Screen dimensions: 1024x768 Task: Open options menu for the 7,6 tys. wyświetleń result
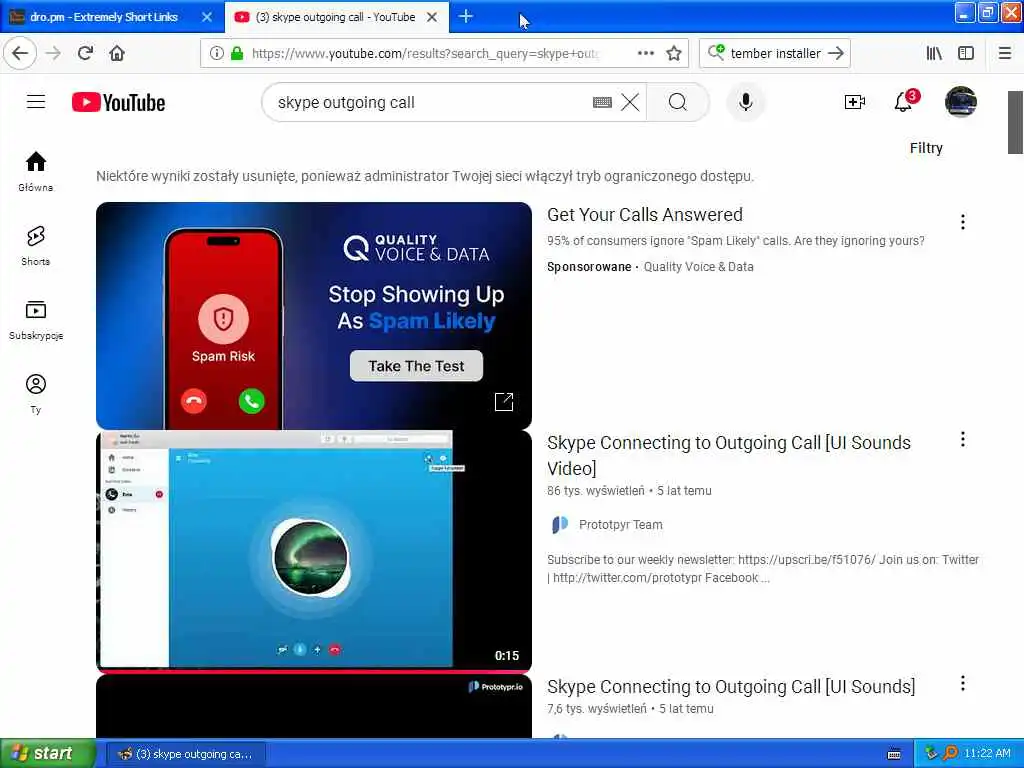click(x=963, y=684)
